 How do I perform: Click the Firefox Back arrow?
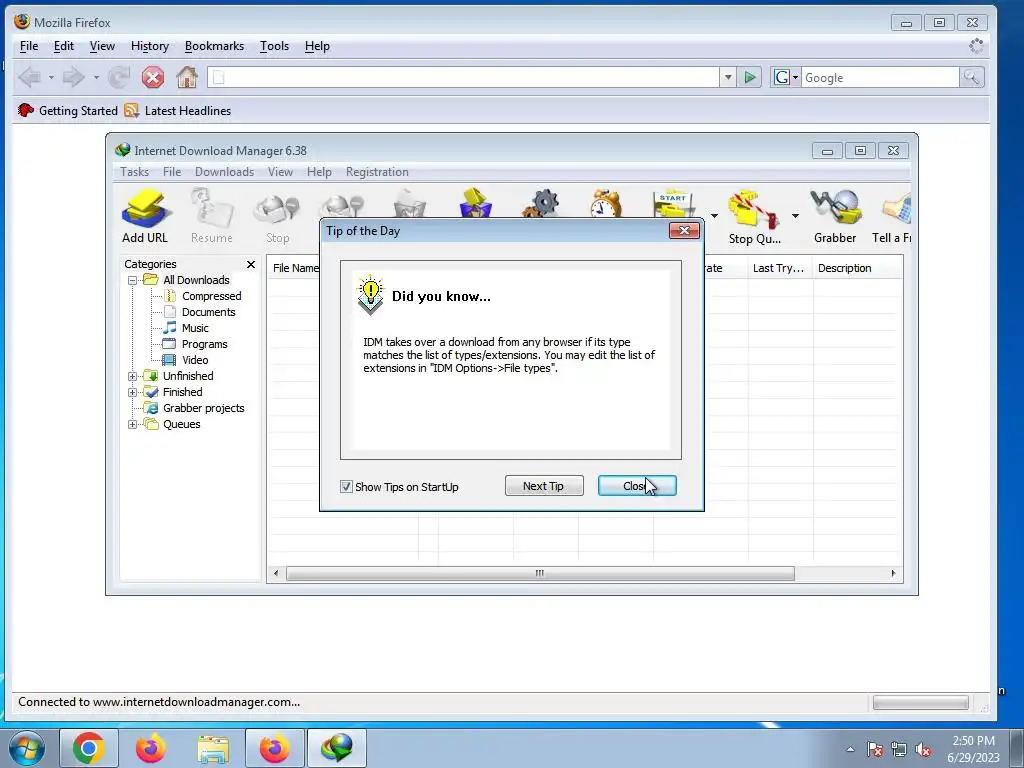pos(29,78)
